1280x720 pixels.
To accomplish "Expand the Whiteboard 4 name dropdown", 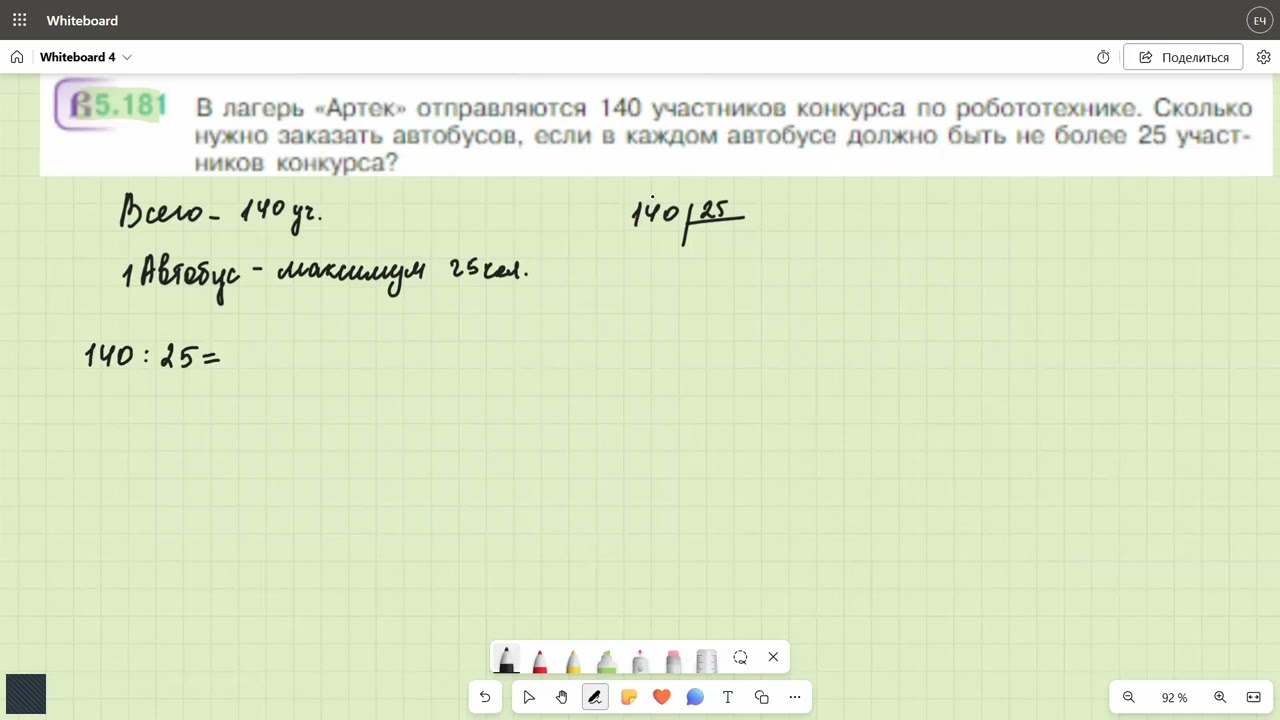I will tap(127, 57).
